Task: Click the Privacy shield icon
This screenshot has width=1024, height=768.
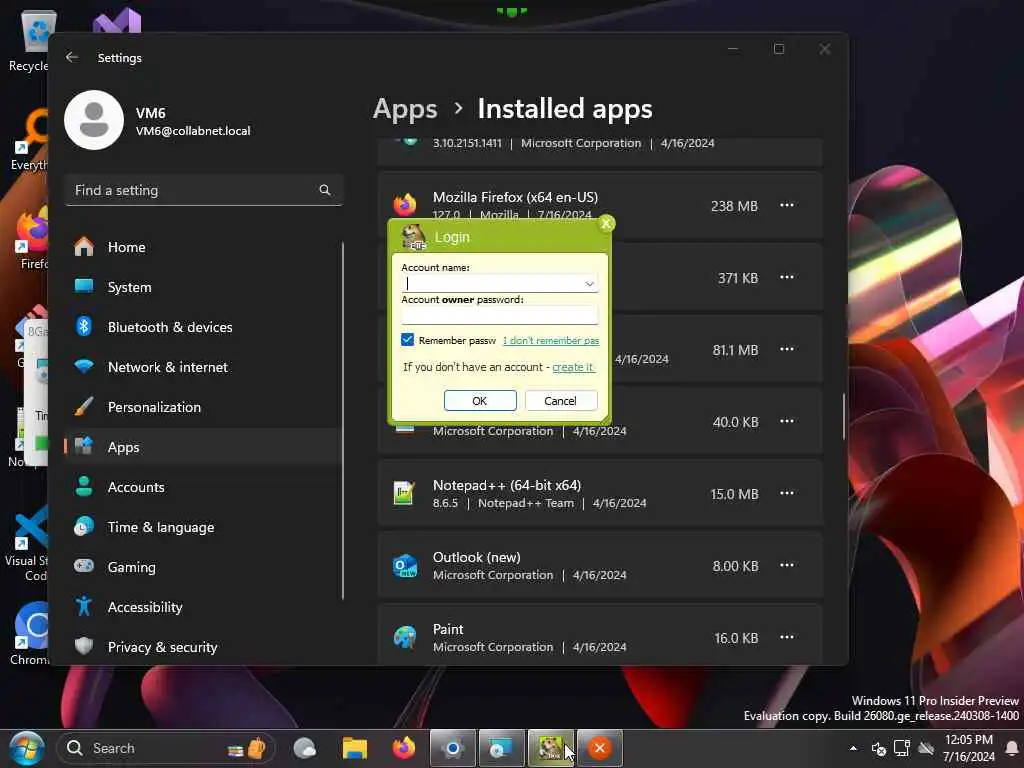Action: tap(84, 647)
